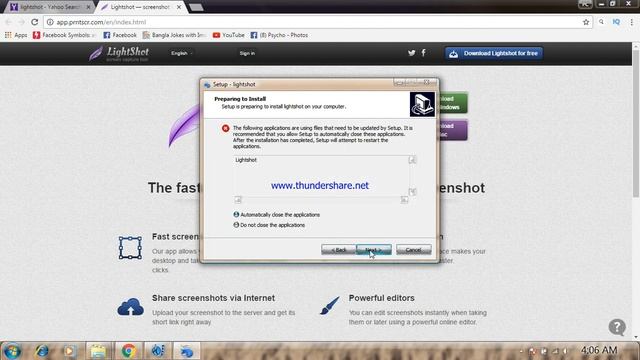
Task: Open the setup installer taskbar item
Action: pyautogui.click(x=187, y=351)
